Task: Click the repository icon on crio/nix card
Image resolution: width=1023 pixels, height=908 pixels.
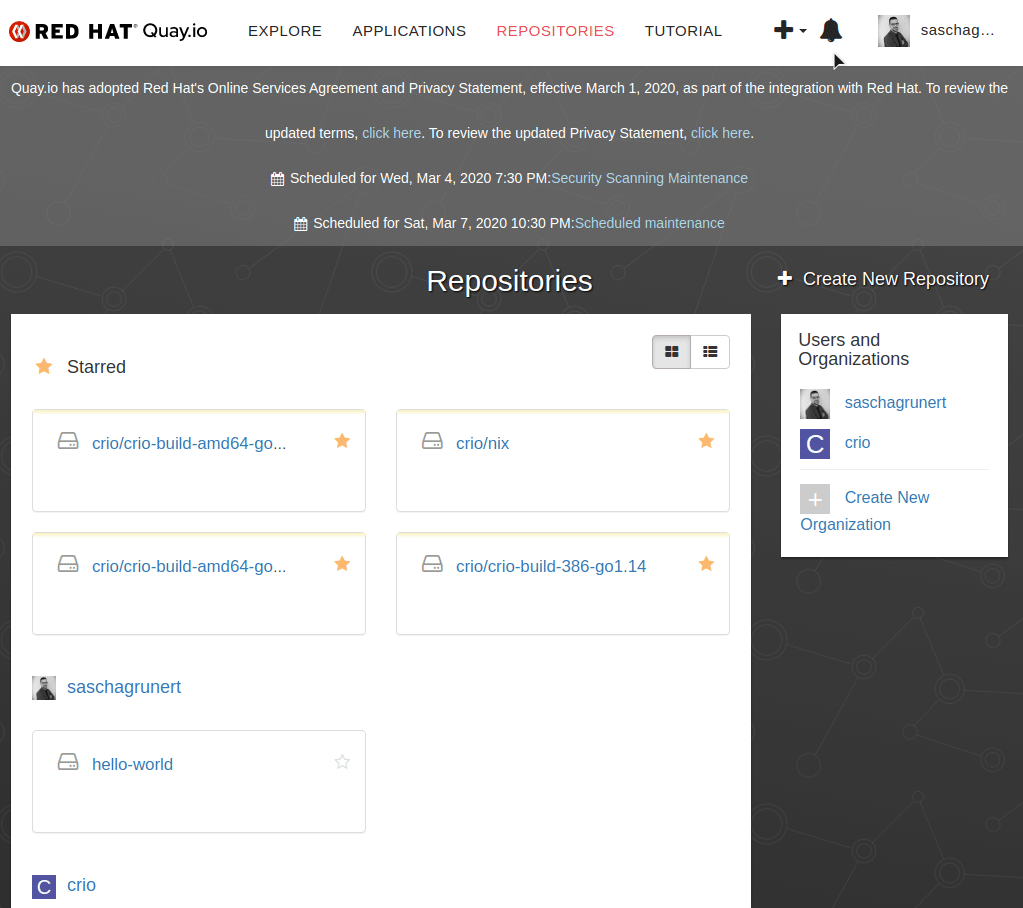Action: pyautogui.click(x=432, y=440)
